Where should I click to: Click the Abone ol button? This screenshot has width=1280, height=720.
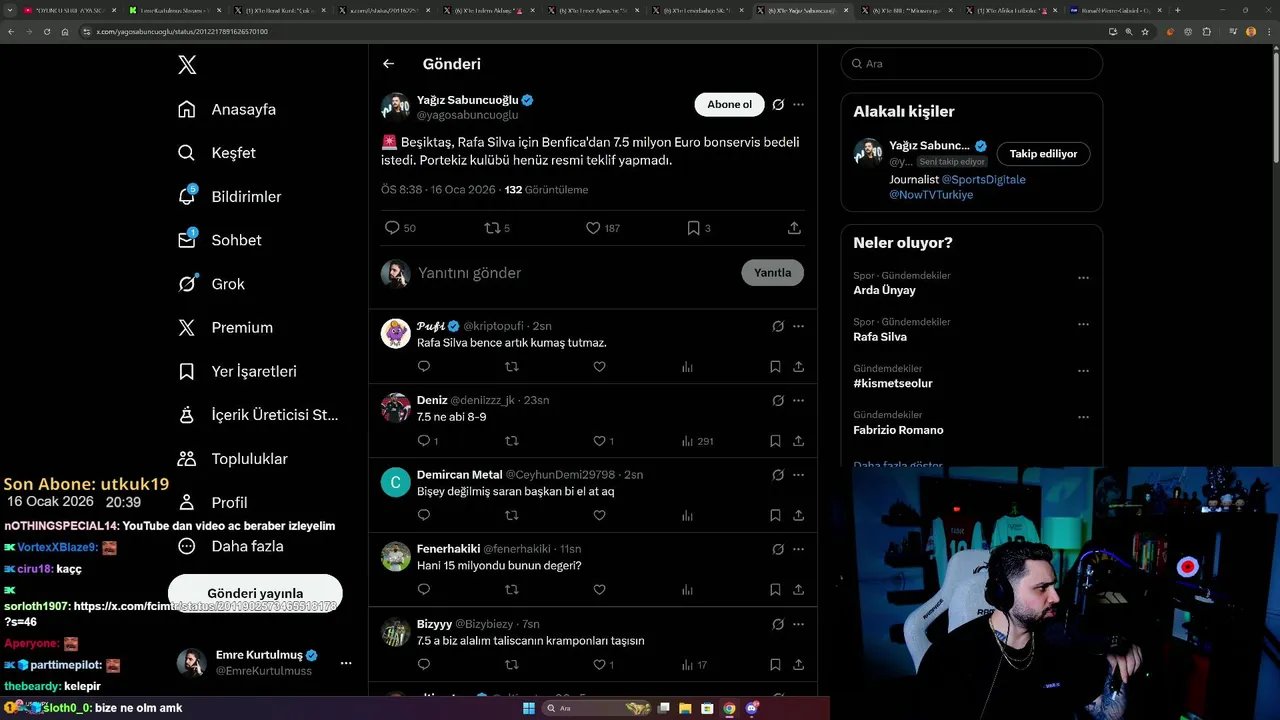point(729,104)
